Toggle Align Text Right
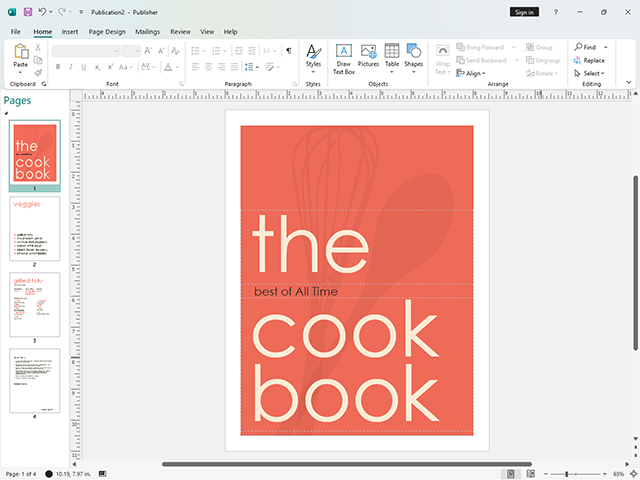Image resolution: width=640 pixels, height=480 pixels. click(222, 67)
